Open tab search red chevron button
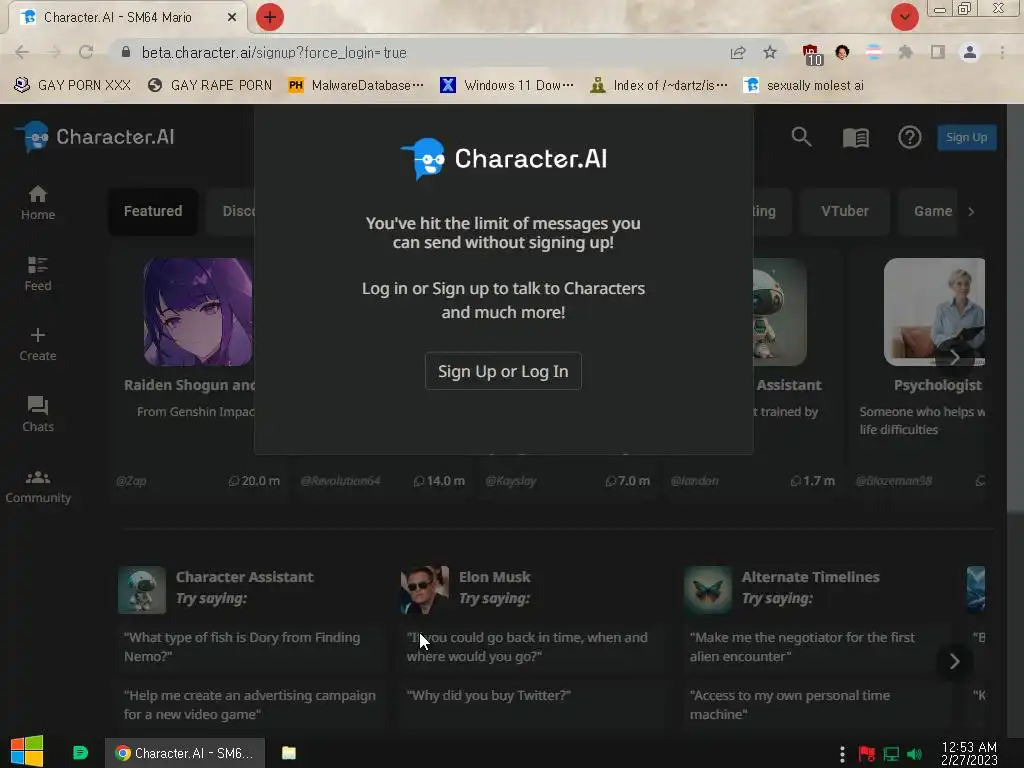This screenshot has height=768, width=1024. click(x=904, y=17)
